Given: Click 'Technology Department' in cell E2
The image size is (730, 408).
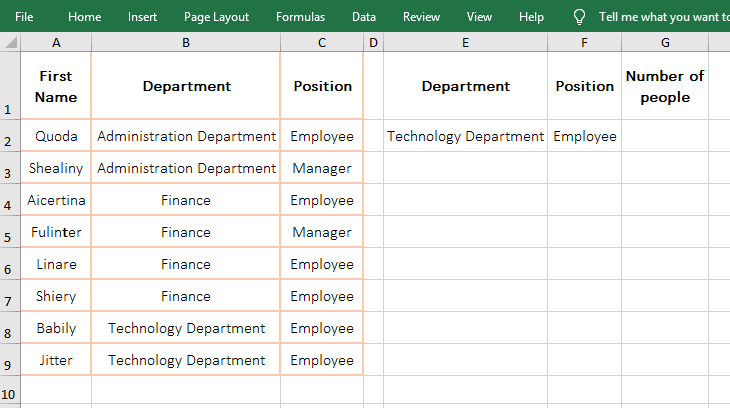Looking at the screenshot, I should (x=465, y=136).
